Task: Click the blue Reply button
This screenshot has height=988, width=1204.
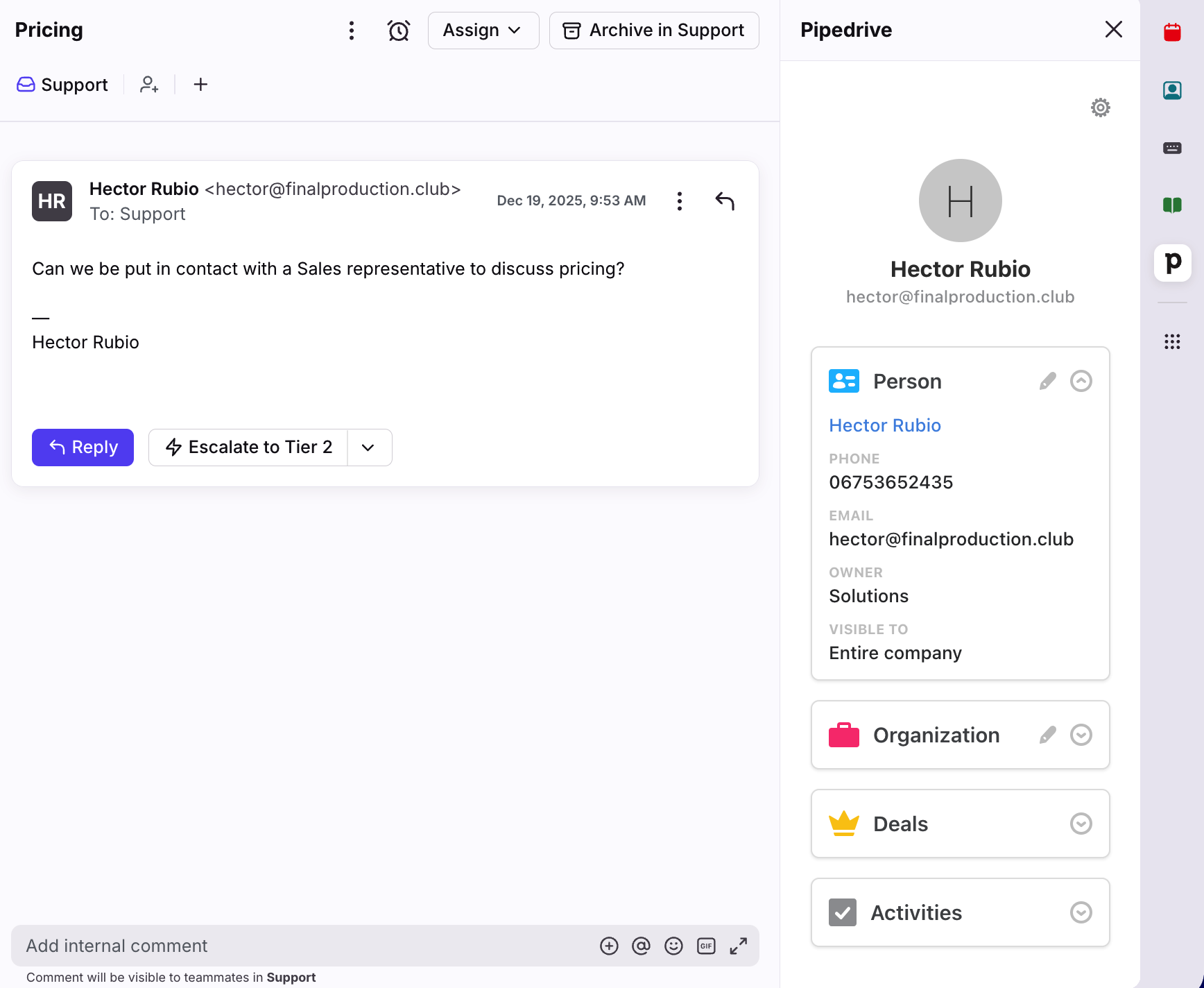Action: 83,448
